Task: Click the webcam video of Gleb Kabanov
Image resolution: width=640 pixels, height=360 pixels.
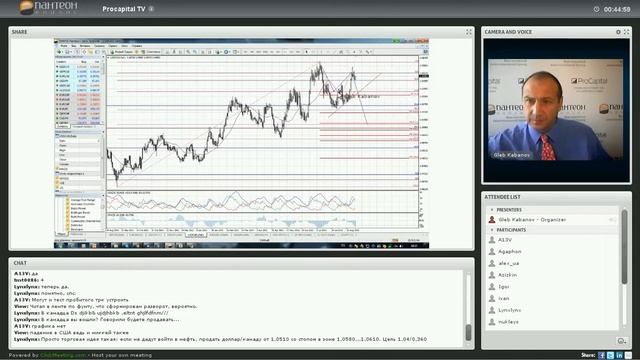Action: pos(556,109)
